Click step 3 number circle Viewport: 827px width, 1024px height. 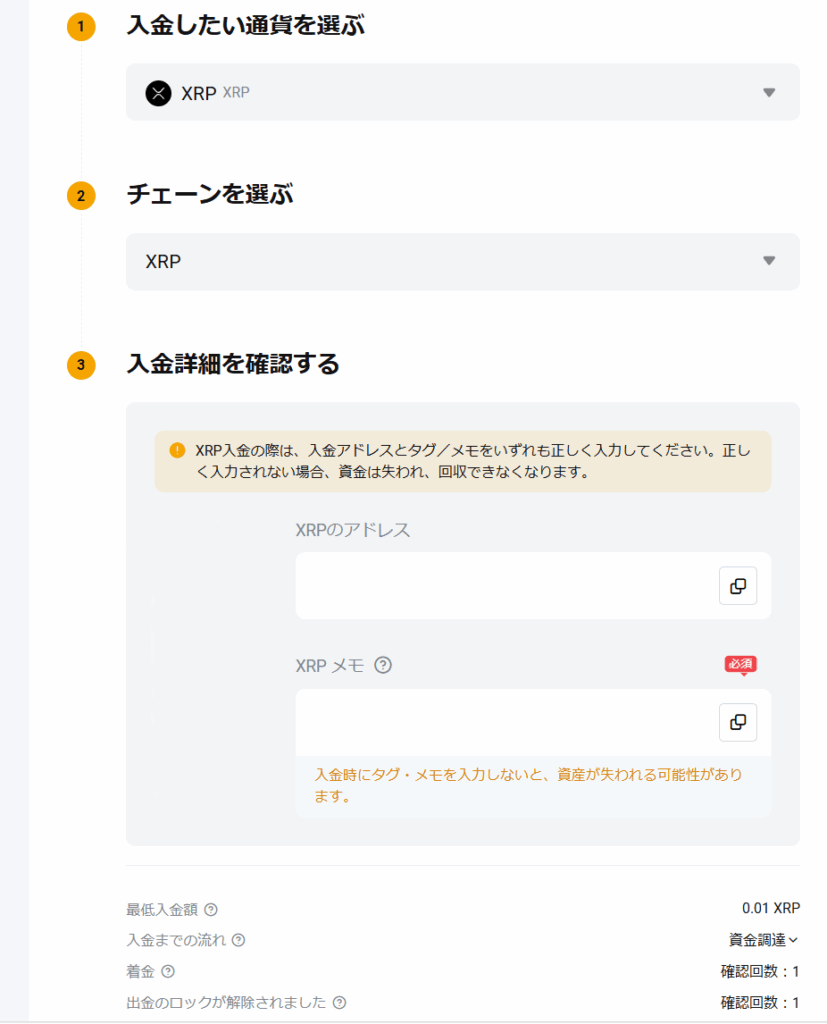click(81, 365)
